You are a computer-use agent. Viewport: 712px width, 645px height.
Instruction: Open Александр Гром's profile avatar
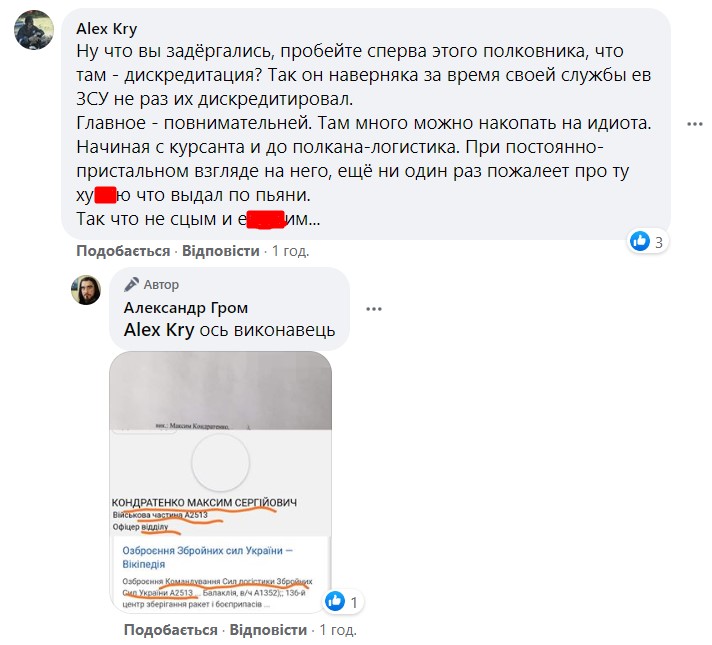(x=86, y=290)
